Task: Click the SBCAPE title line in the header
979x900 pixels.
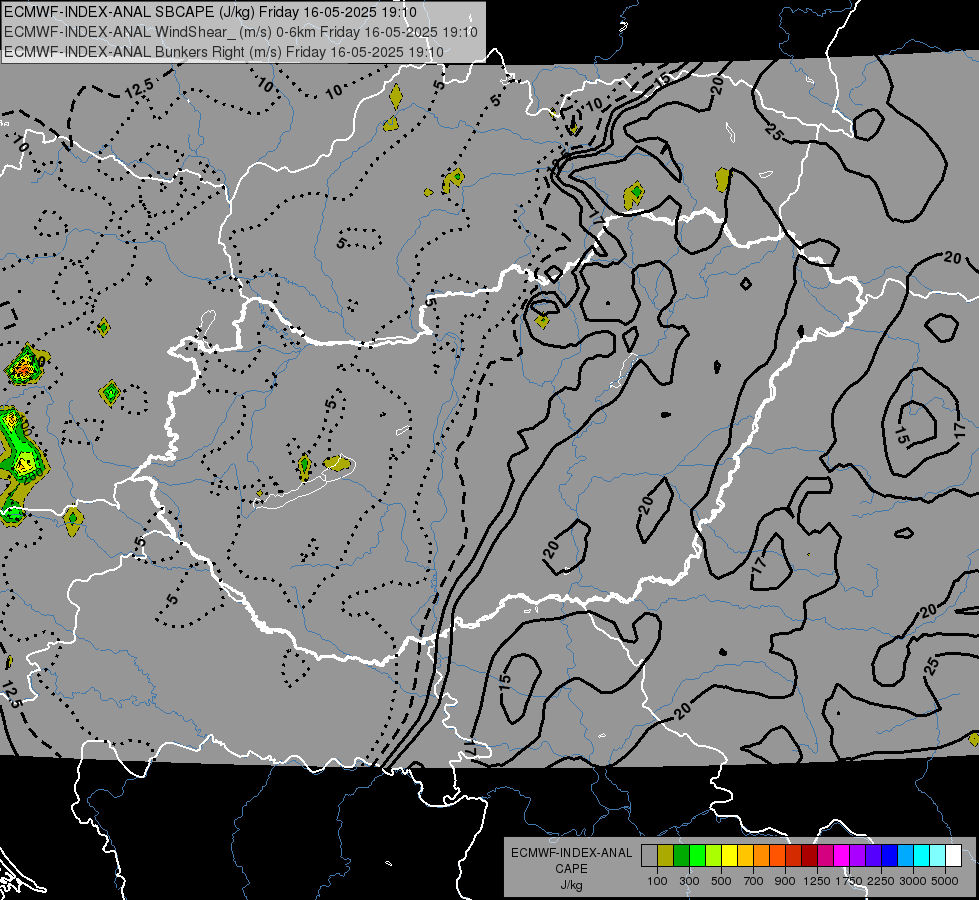Action: click(x=210, y=12)
